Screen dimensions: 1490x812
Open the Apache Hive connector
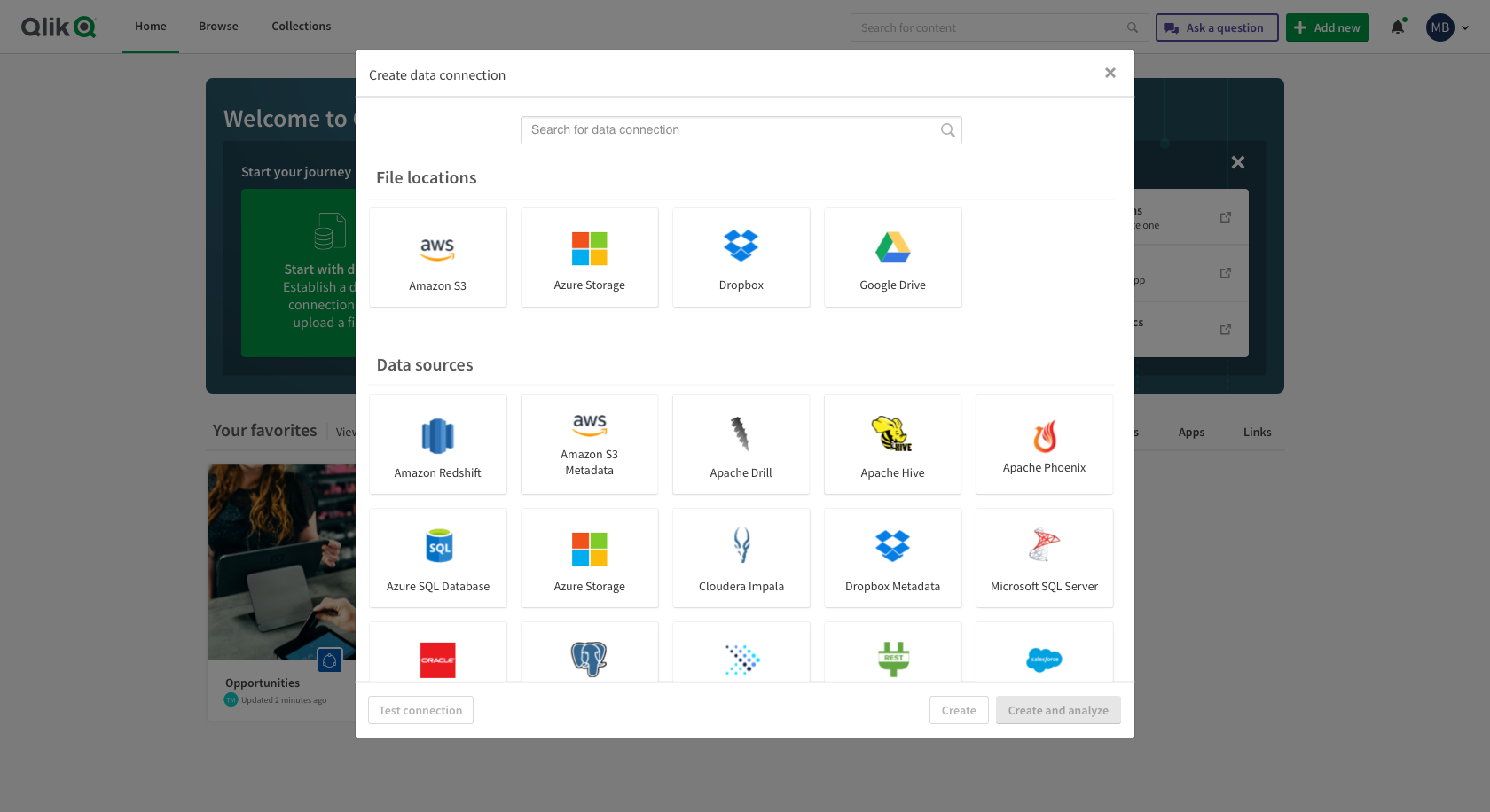(x=892, y=445)
